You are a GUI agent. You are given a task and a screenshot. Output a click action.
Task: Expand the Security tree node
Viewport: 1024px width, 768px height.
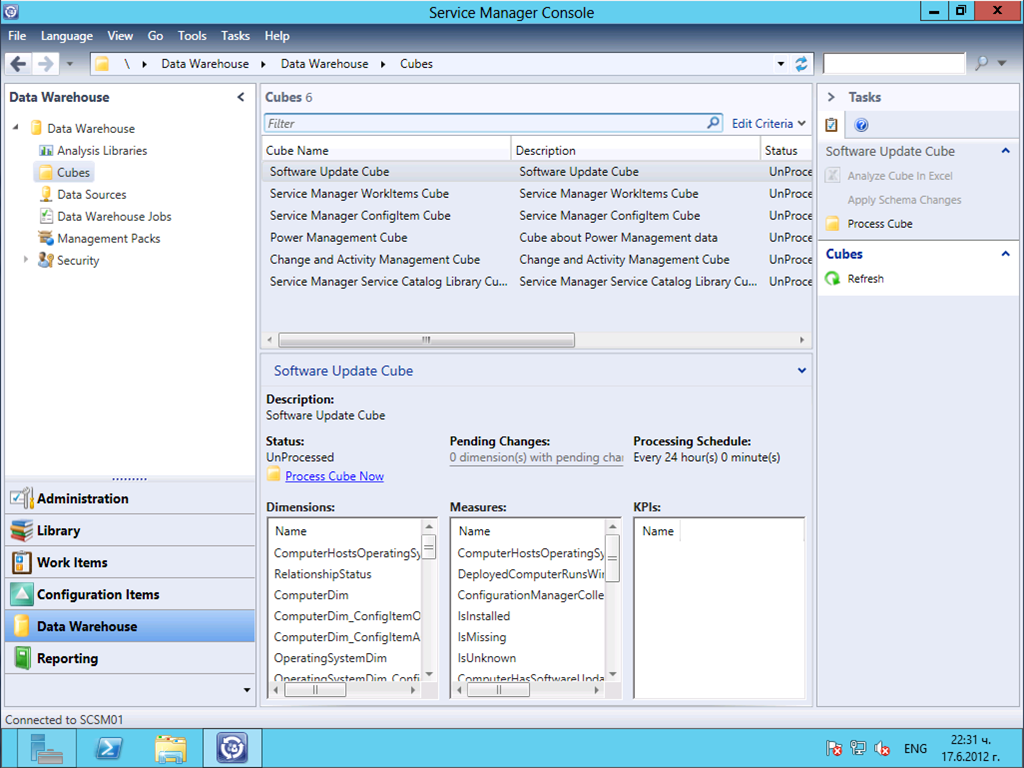pos(27,260)
